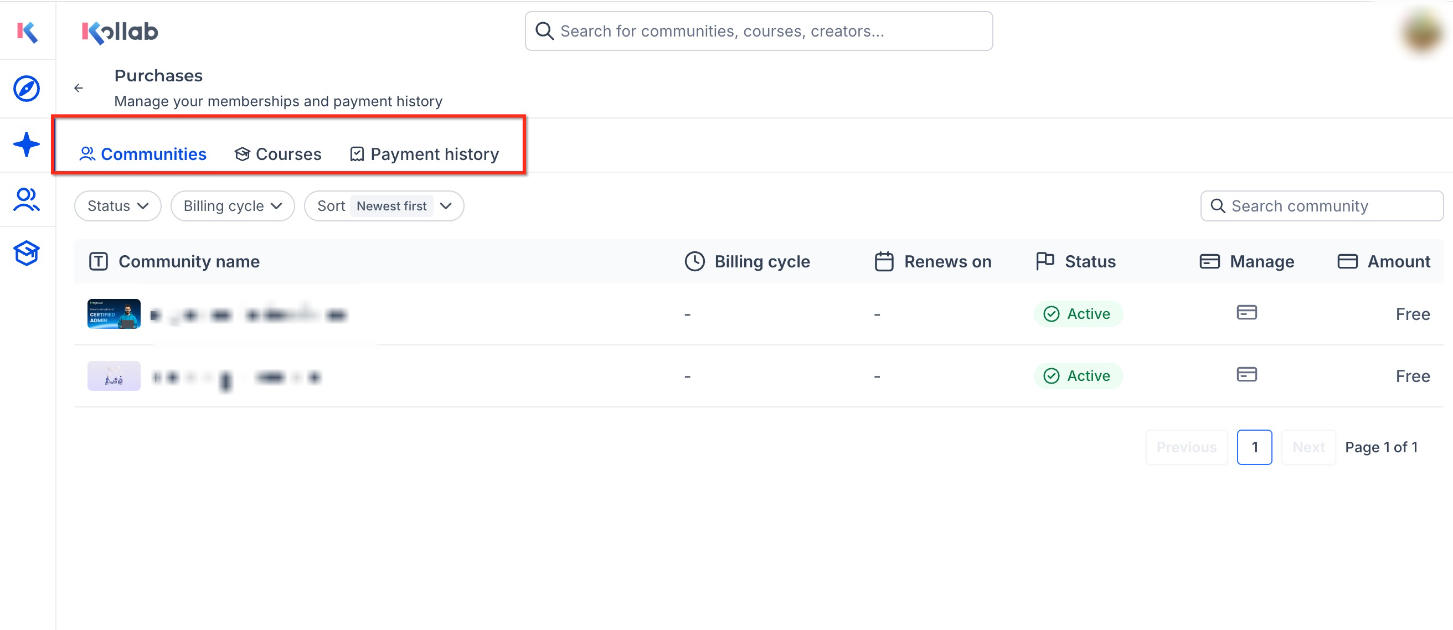Screen dimensions: 1453x630
Task: Open the Kollab K logo in sidebar
Action: pyautogui.click(x=27, y=32)
